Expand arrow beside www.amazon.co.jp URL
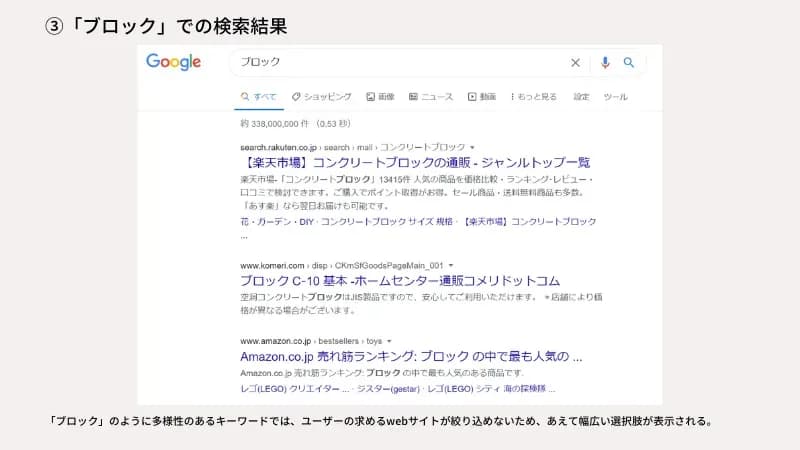800x450 pixels. [x=389, y=341]
